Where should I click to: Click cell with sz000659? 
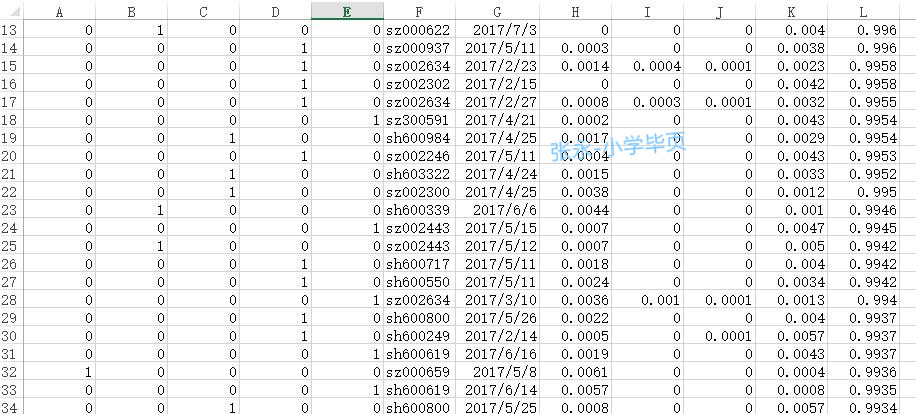click(x=419, y=372)
